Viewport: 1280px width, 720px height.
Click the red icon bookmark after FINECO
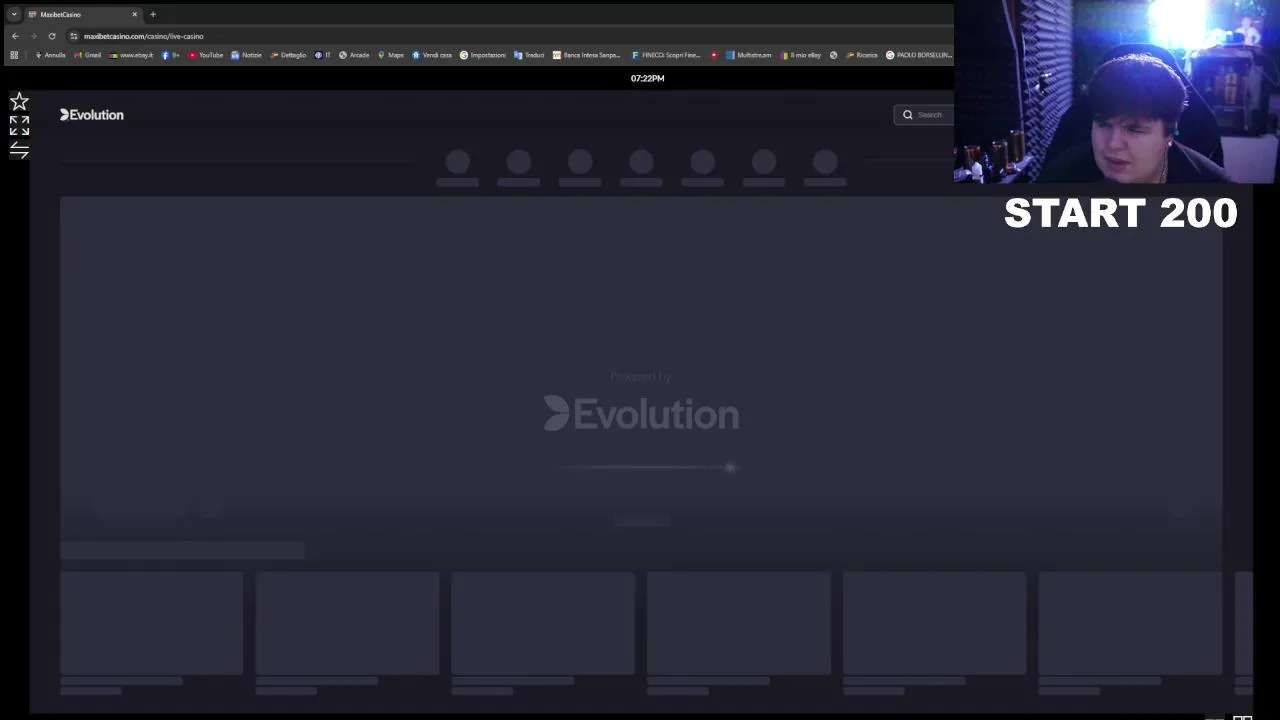pos(714,55)
